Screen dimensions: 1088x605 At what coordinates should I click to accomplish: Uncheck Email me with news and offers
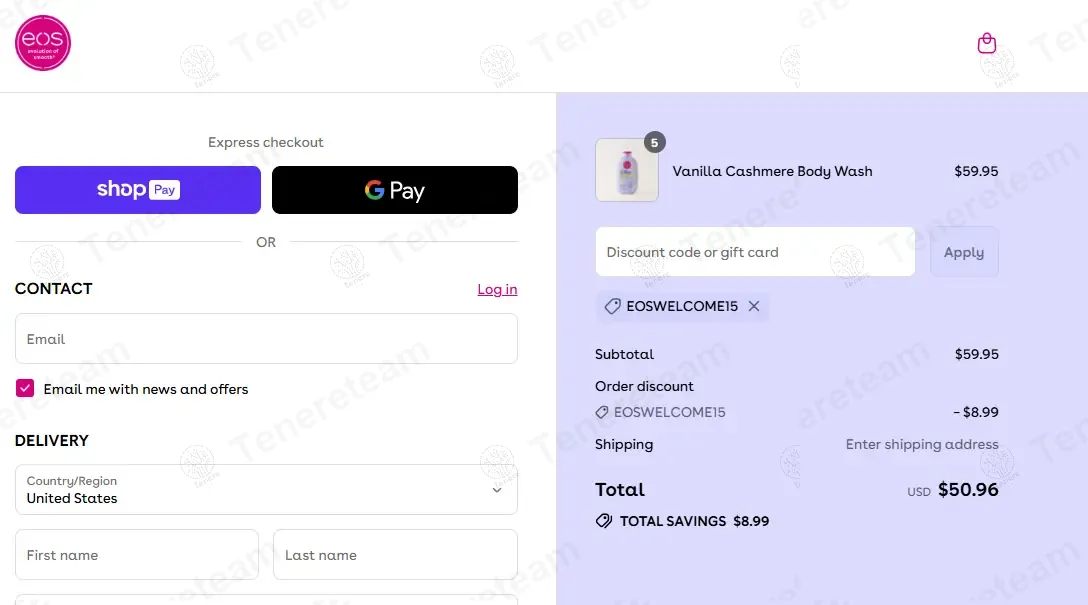[x=25, y=389]
